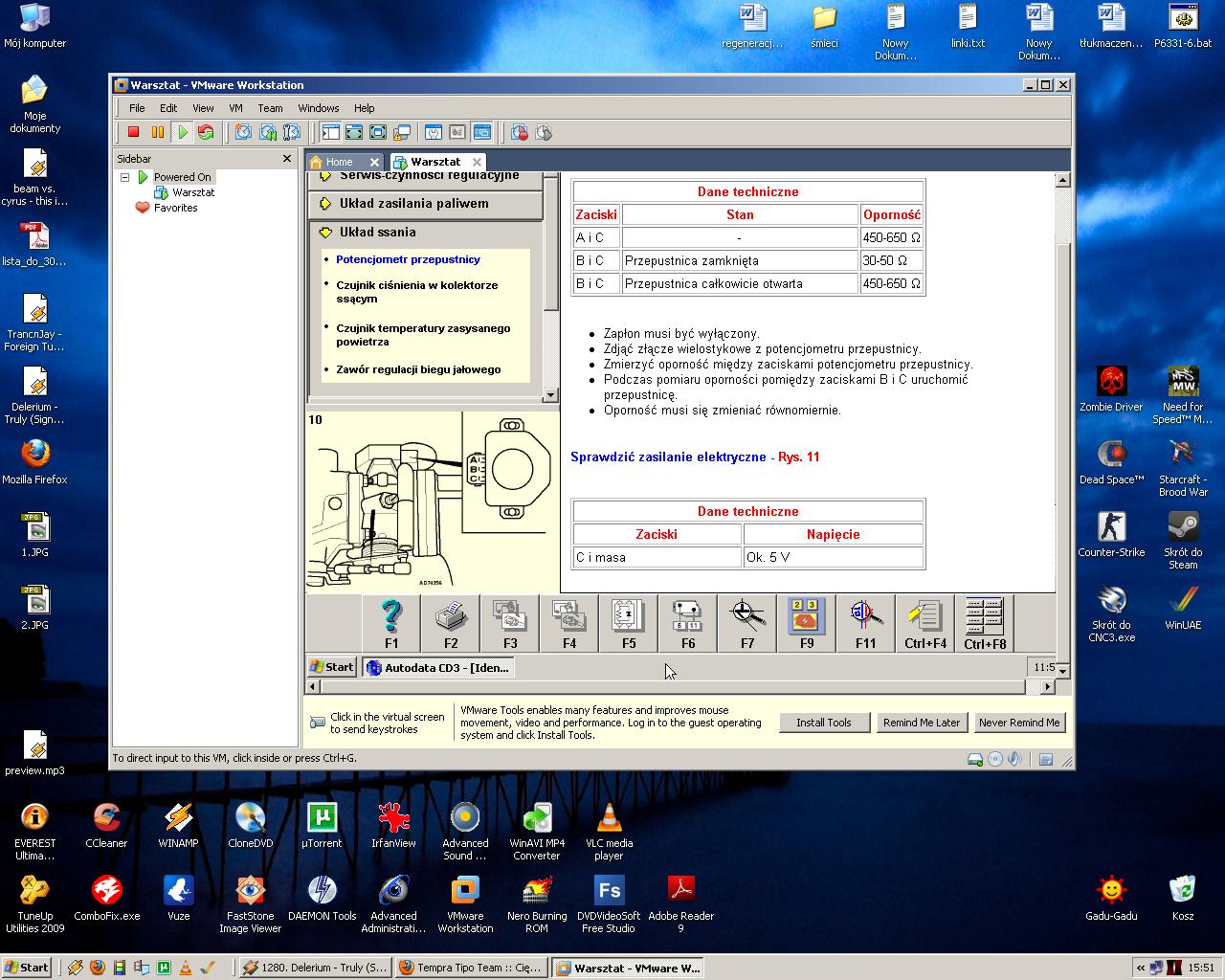Open the File menu in VMware
Screen dimensions: 1225x980
tap(137, 108)
